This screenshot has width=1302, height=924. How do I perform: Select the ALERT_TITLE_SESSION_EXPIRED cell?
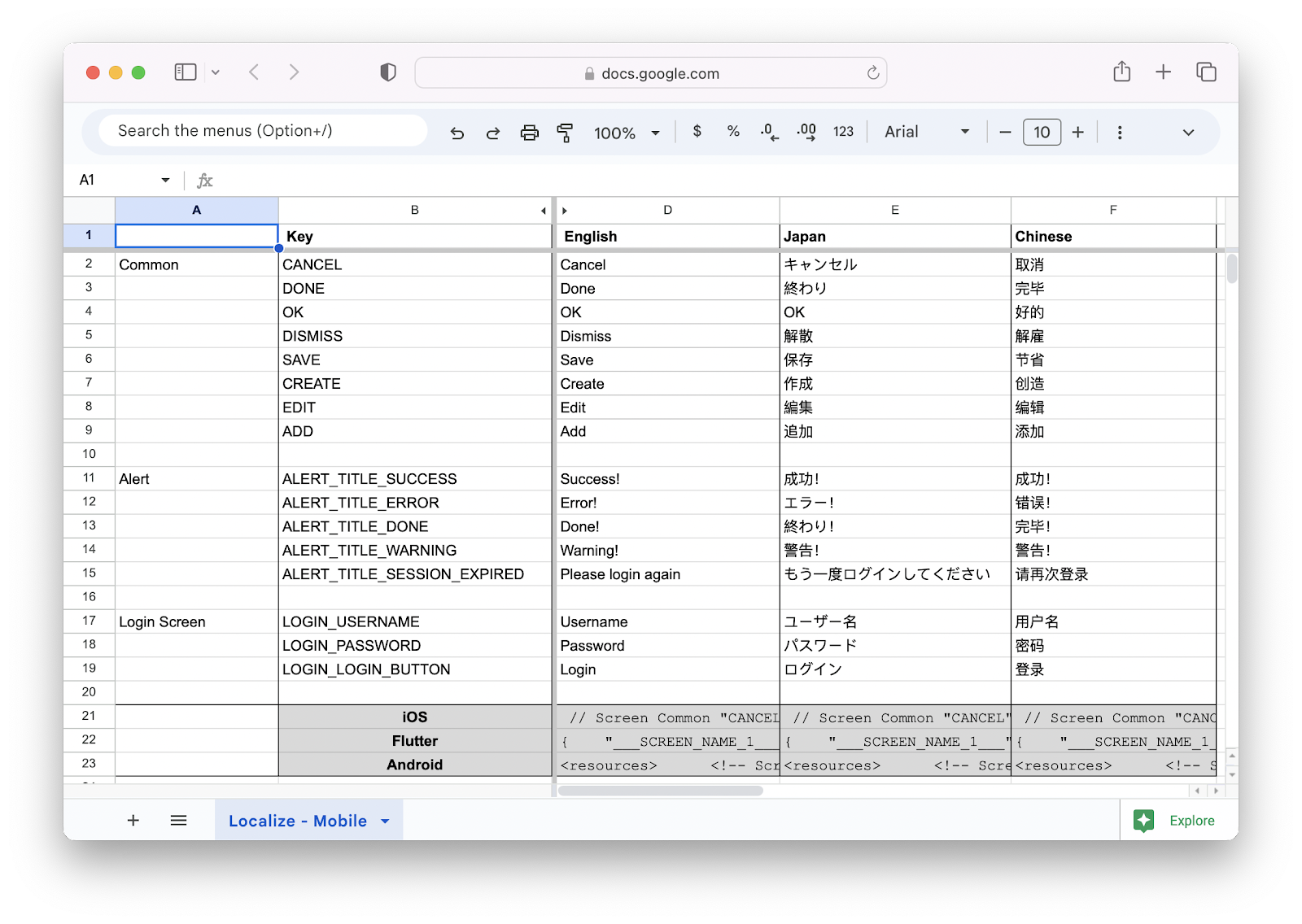pyautogui.click(x=415, y=574)
